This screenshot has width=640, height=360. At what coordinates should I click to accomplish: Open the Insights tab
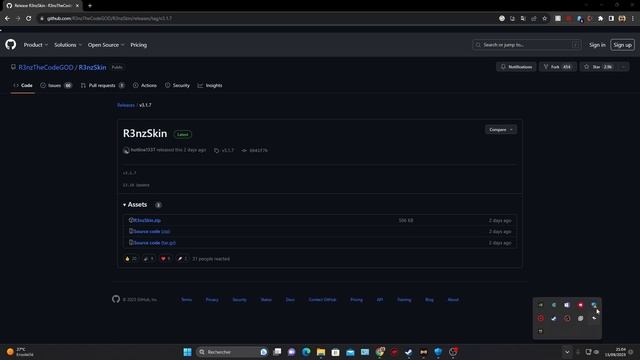point(210,85)
